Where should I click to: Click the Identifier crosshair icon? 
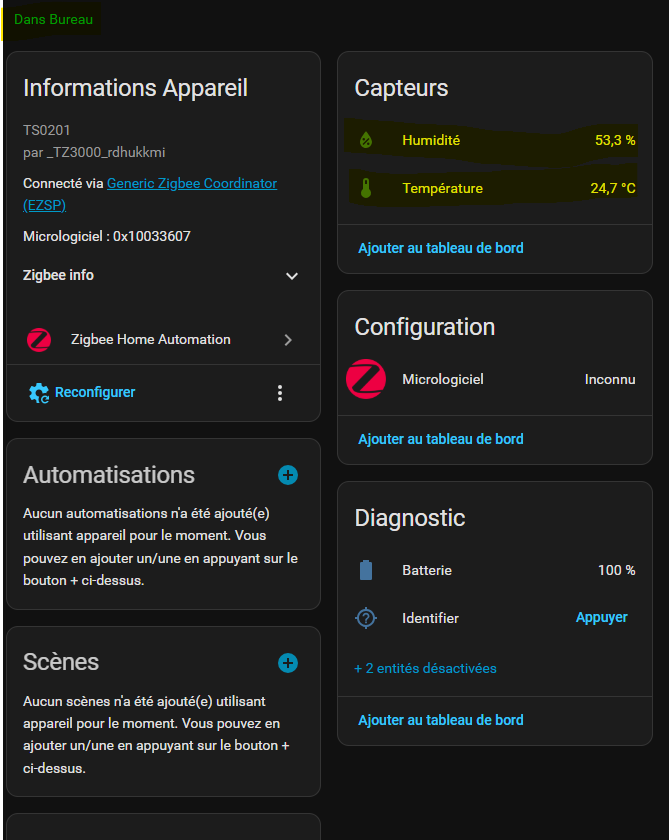pos(366,618)
